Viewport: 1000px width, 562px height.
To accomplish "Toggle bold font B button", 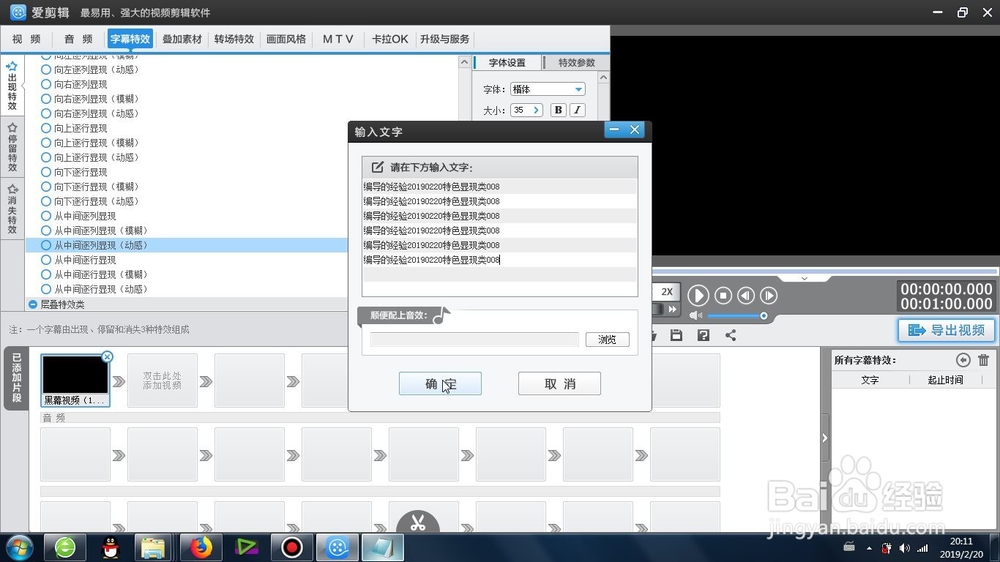I will 558,110.
